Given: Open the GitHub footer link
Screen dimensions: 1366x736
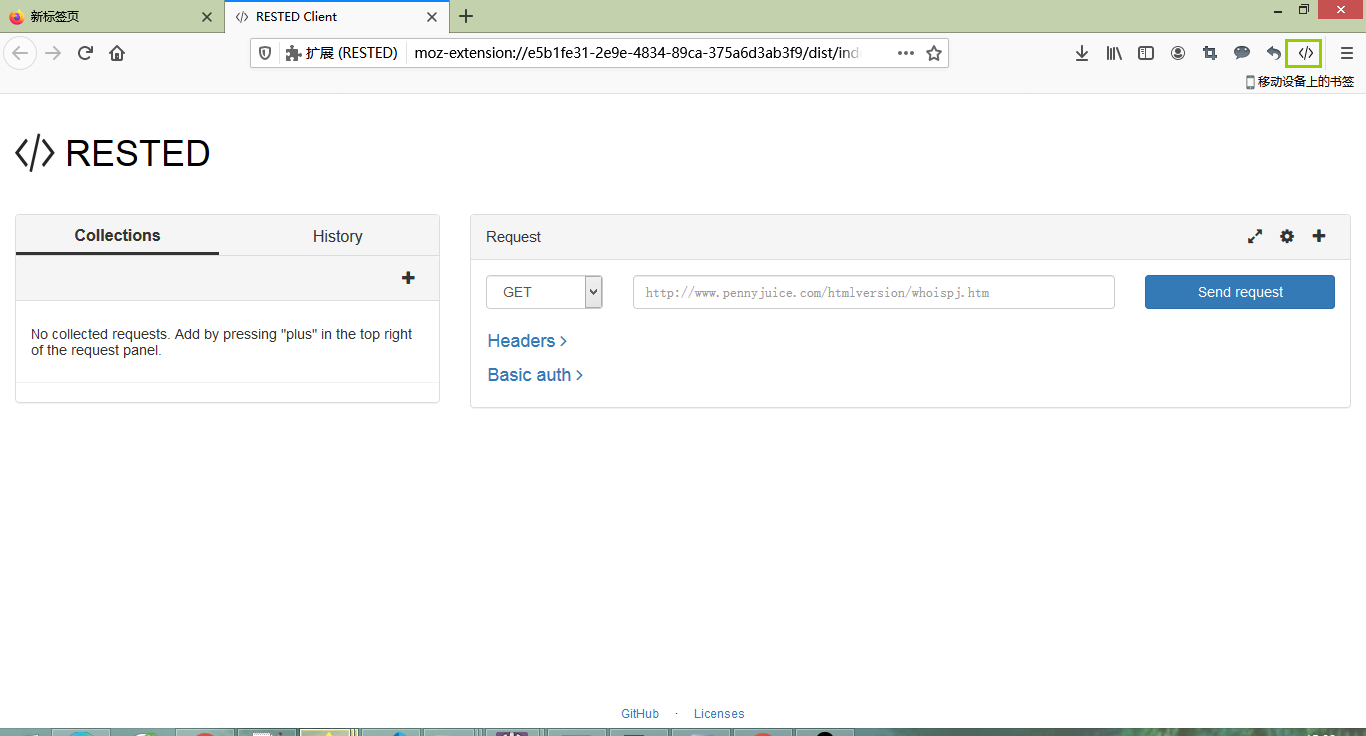Looking at the screenshot, I should [640, 714].
